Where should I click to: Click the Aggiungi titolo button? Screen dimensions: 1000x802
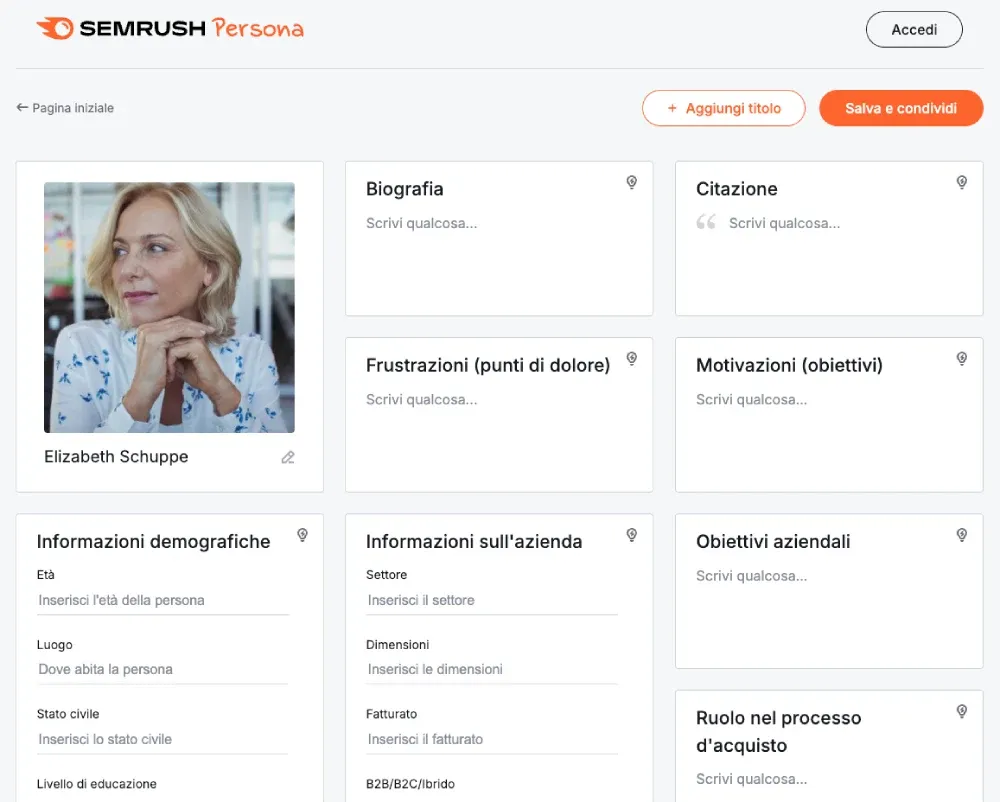(724, 108)
